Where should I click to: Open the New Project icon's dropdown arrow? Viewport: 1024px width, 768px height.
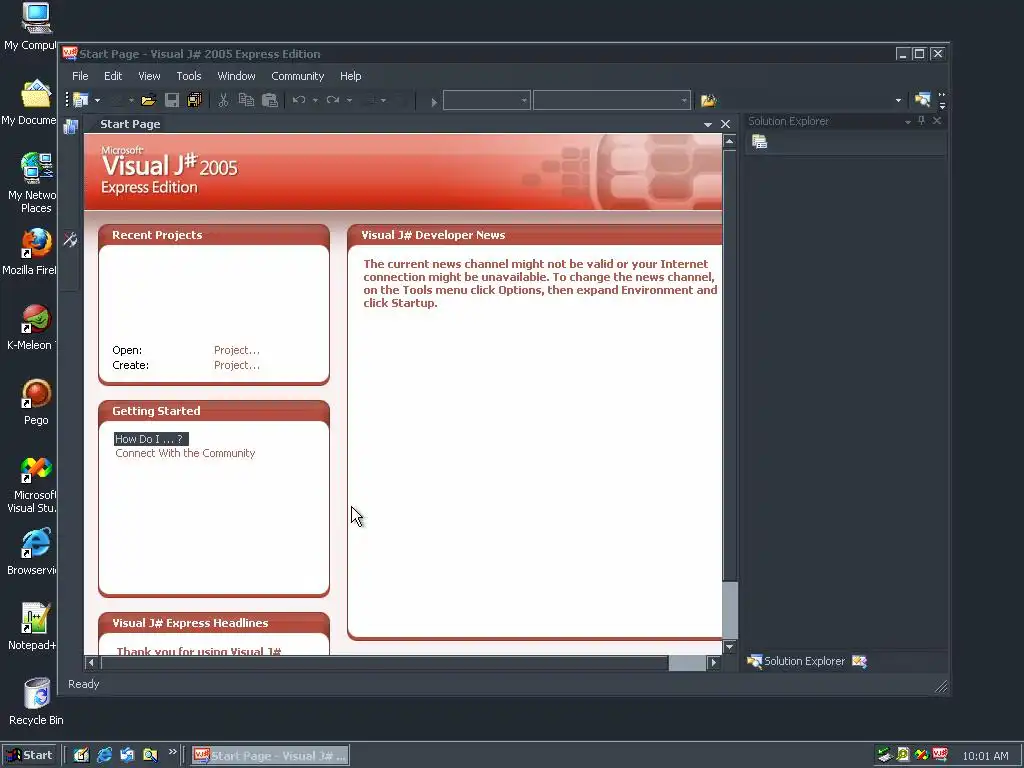97,101
